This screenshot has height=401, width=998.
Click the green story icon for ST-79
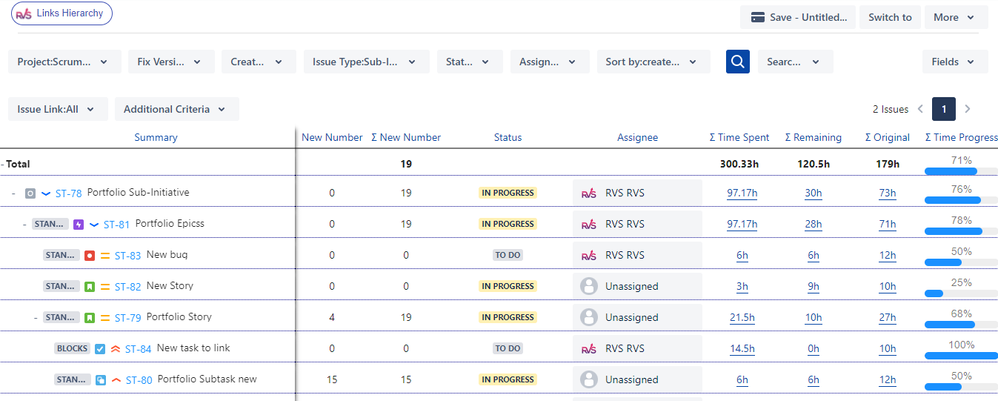click(x=90, y=318)
